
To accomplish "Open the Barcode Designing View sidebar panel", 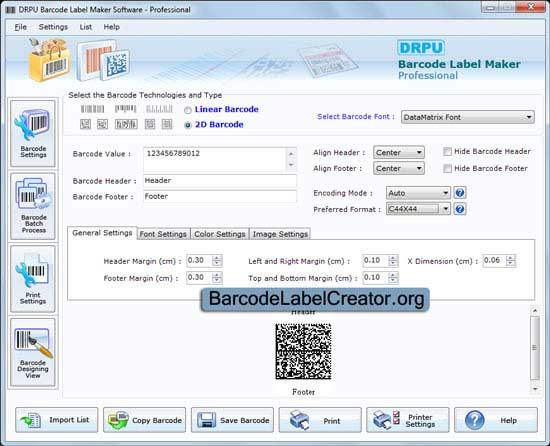I will click(x=33, y=352).
